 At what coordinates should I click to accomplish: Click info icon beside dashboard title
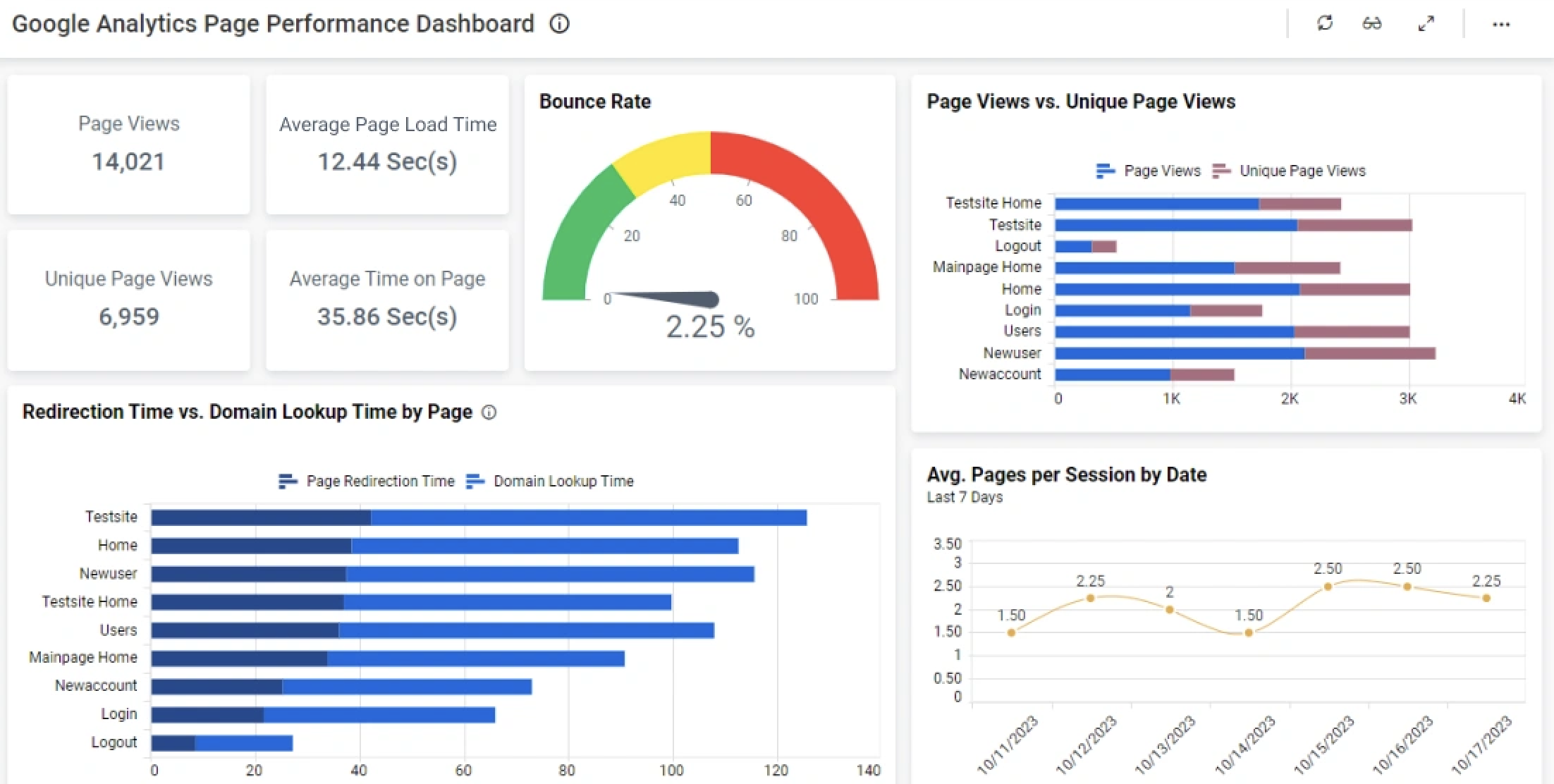559,24
